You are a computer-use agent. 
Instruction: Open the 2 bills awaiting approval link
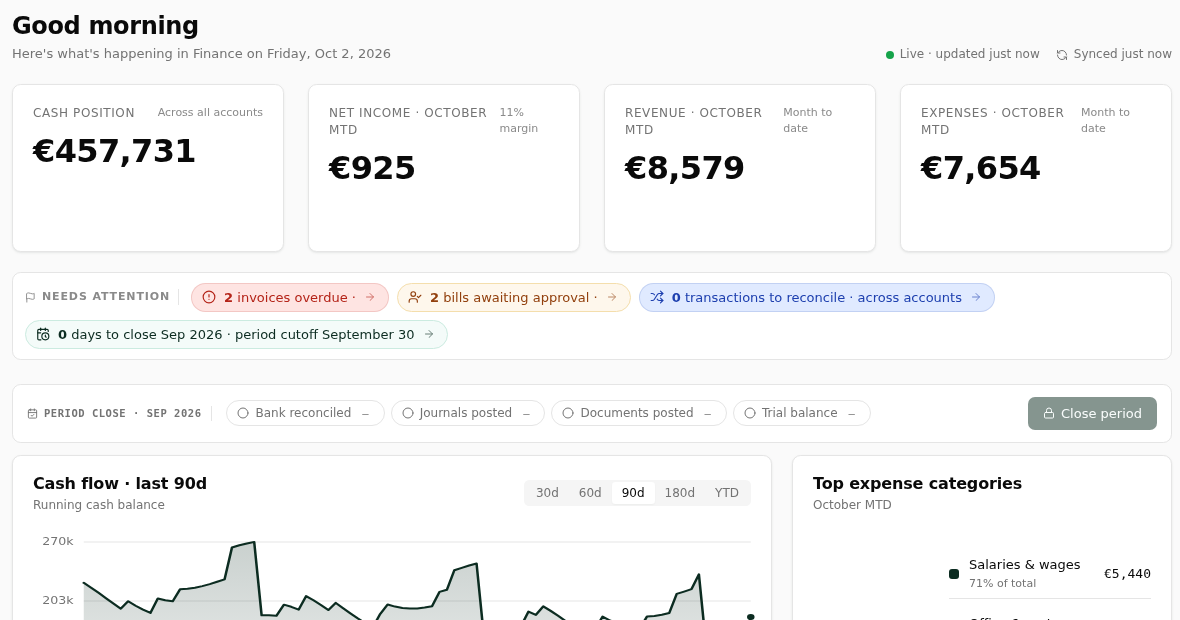click(x=514, y=297)
